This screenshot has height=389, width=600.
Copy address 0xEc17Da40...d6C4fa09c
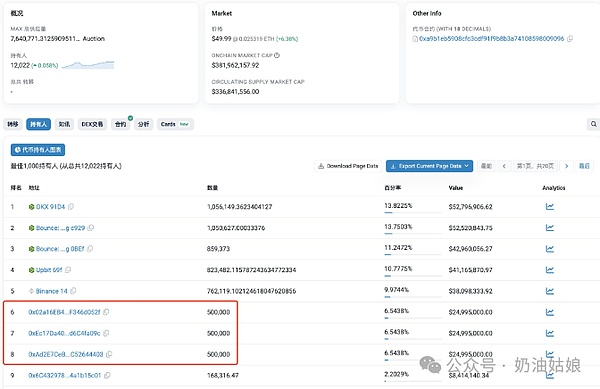[106, 333]
